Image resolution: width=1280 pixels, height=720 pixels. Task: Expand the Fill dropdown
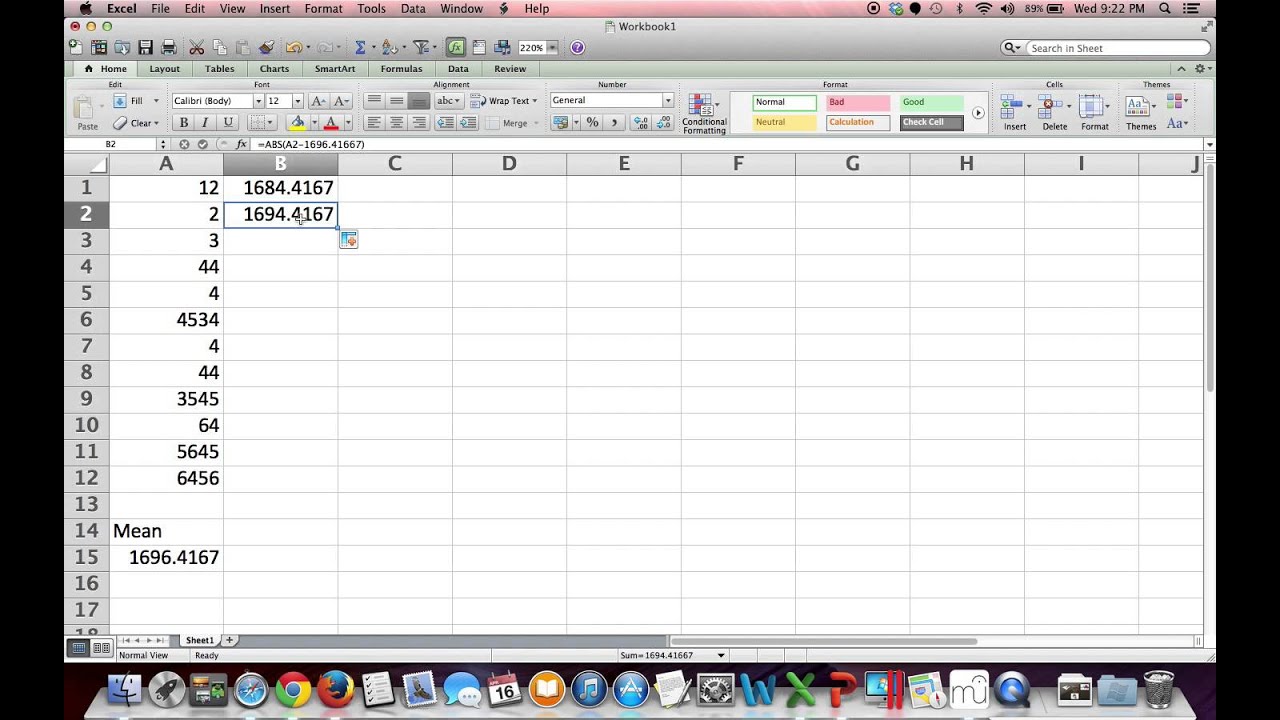(156, 101)
